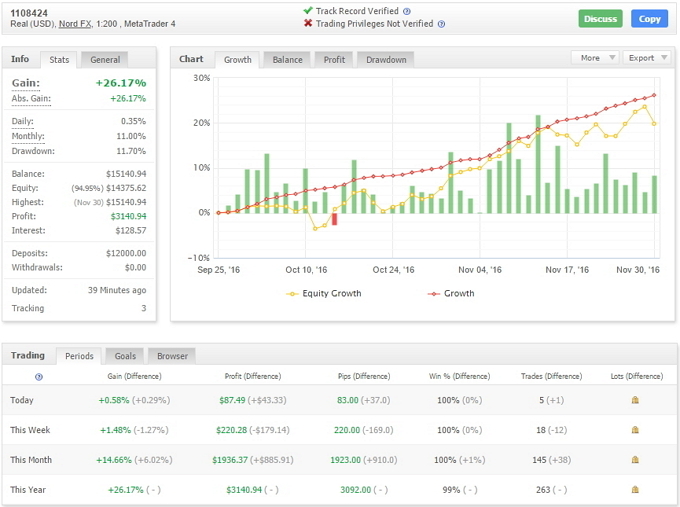Click the last yellow Equity Growth point
680x507 pixels.
point(654,124)
